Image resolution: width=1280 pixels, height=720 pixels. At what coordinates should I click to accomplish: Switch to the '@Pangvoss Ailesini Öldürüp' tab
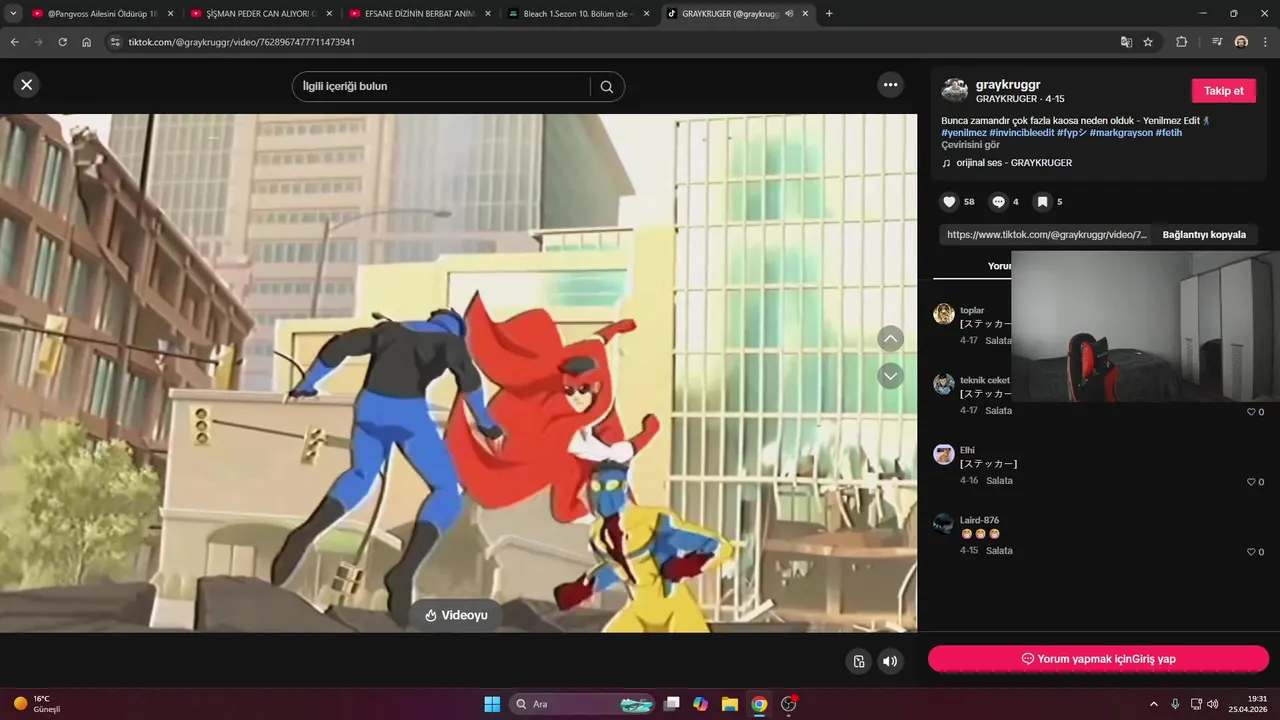pos(101,14)
